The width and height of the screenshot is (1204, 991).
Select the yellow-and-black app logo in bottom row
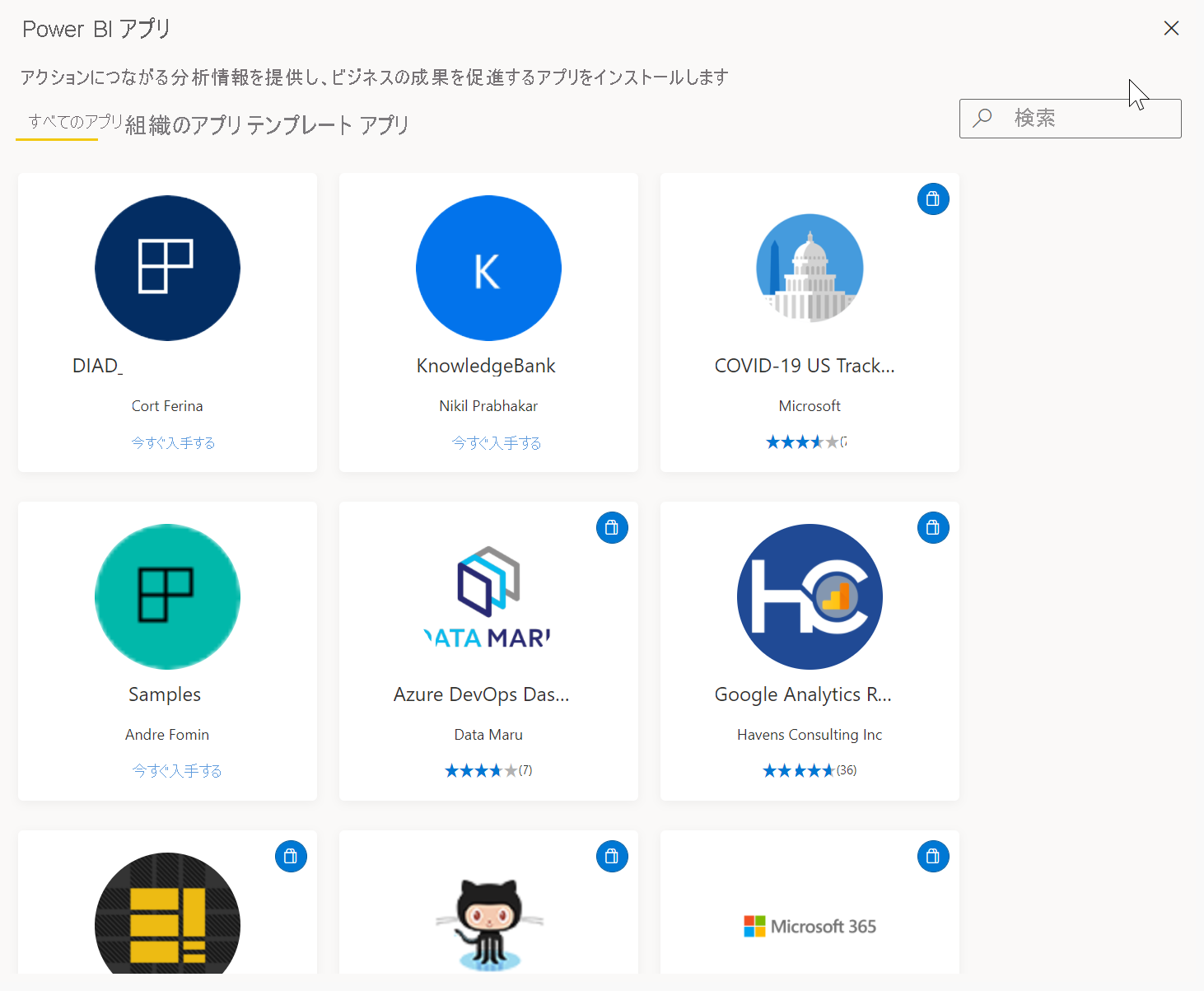click(x=167, y=914)
